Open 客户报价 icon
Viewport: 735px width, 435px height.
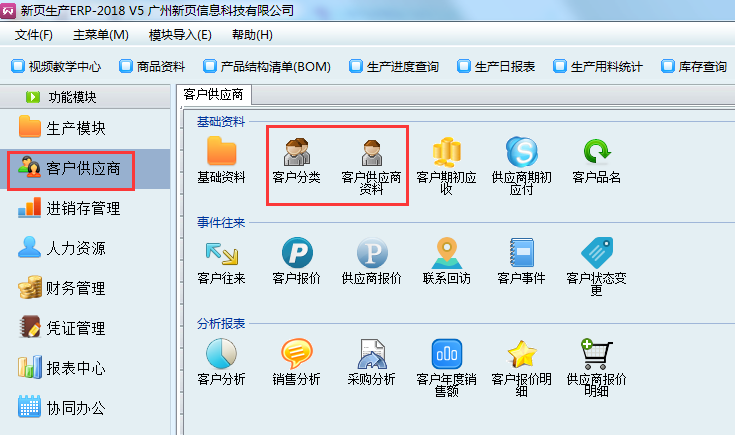[297, 253]
